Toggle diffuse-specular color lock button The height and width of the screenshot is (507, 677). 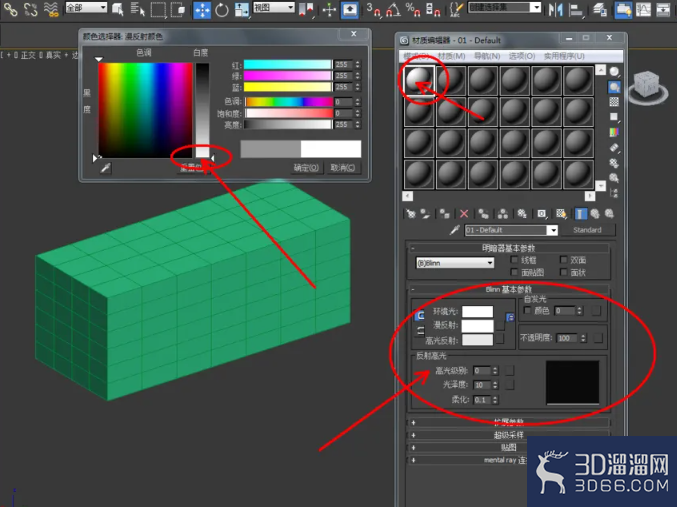[420, 332]
